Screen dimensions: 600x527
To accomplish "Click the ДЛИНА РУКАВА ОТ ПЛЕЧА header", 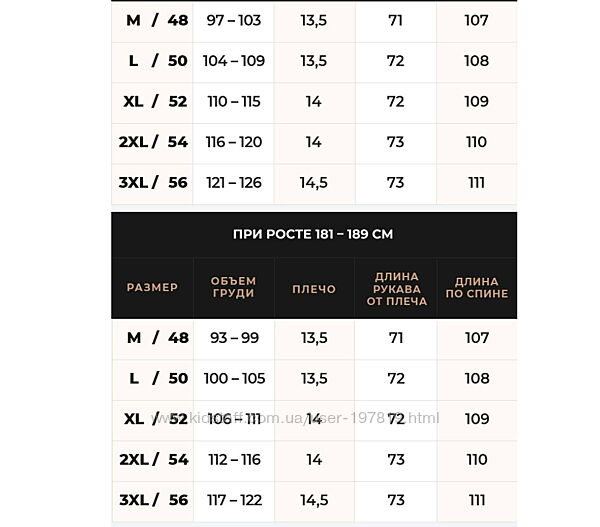I will pyautogui.click(x=395, y=287).
